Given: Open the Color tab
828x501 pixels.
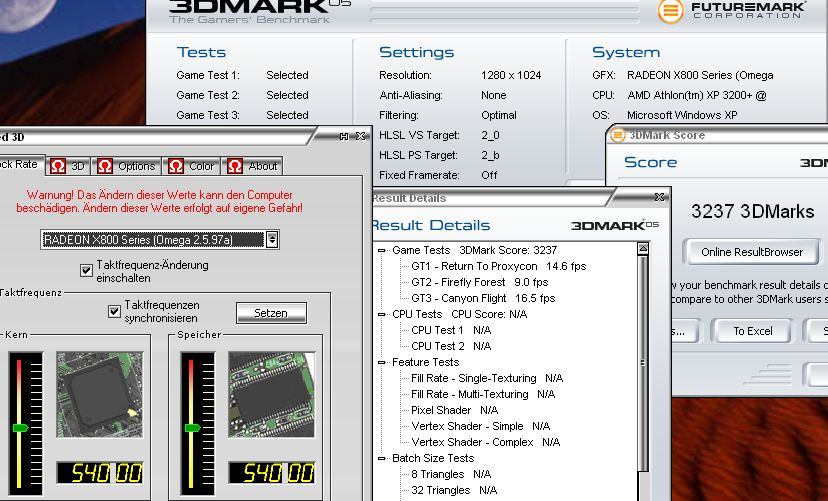Looking at the screenshot, I should pyautogui.click(x=191, y=166).
